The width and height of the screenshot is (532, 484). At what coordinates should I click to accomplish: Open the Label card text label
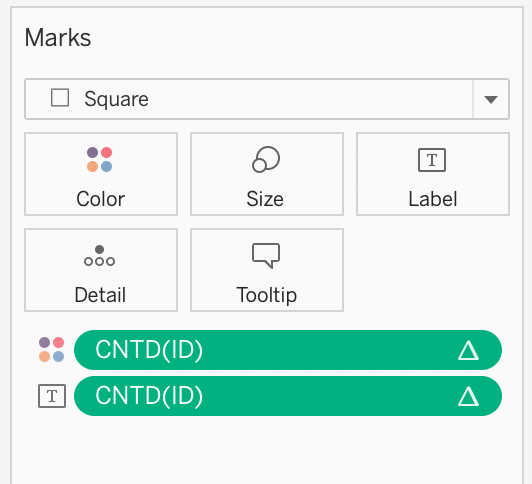(x=433, y=199)
